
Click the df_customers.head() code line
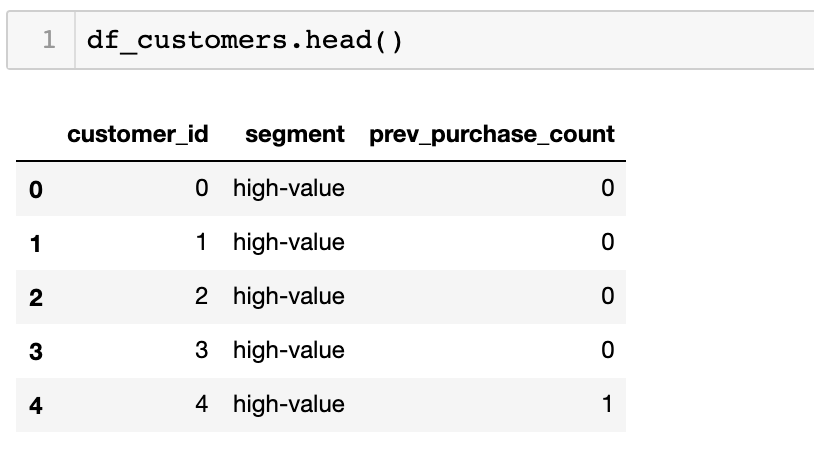(x=245, y=40)
